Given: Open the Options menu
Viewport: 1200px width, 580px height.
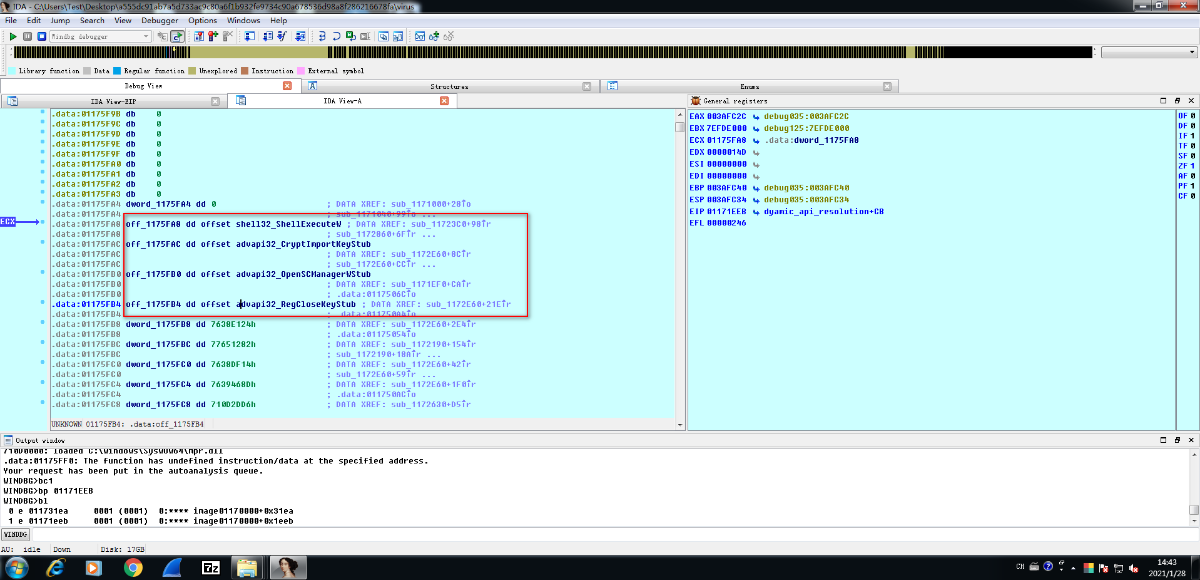Looking at the screenshot, I should click(x=202, y=20).
